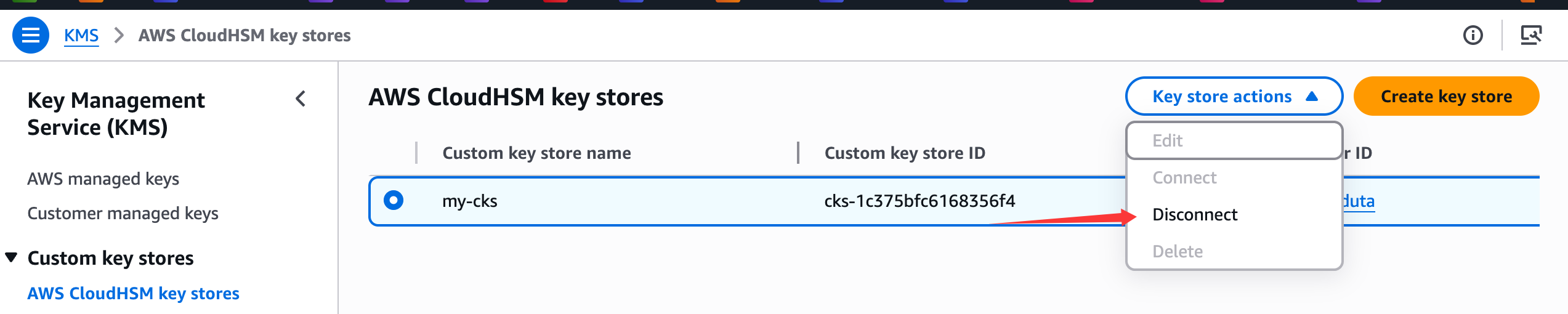Choose Connect from the actions menu
This screenshot has height=314, width=1568.
(1184, 177)
